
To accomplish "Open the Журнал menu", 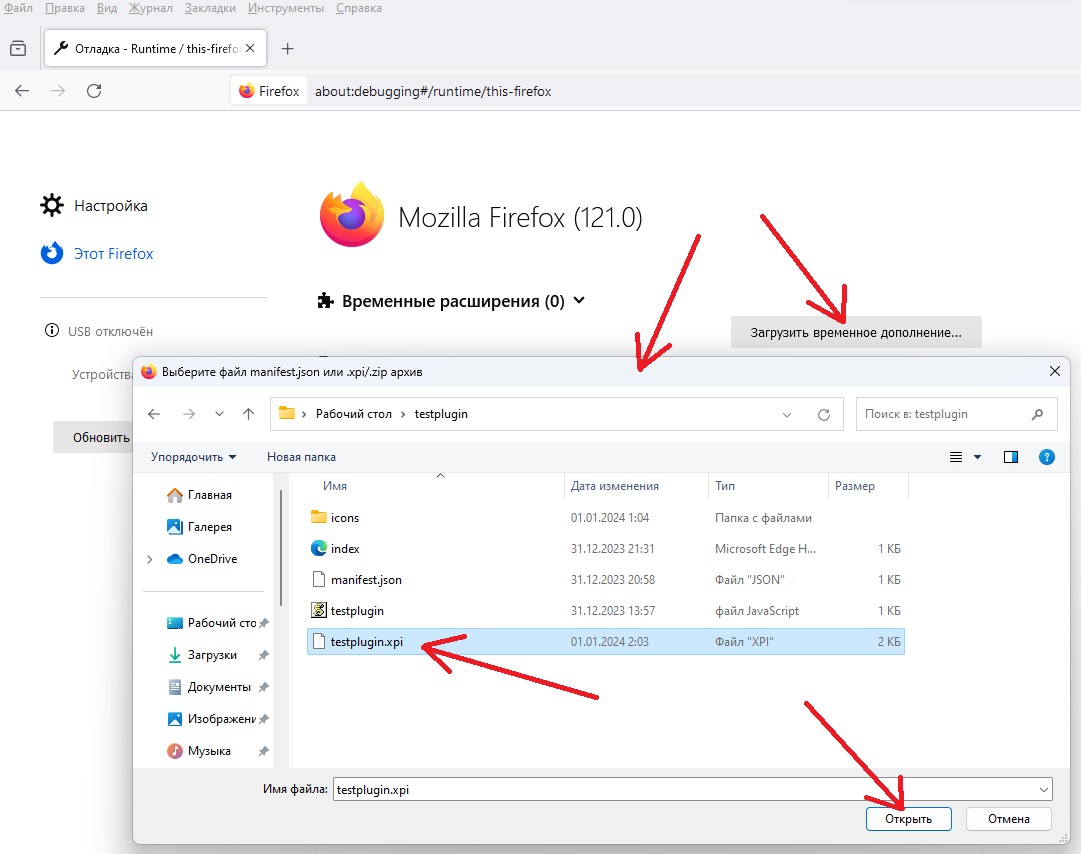I will pos(150,8).
